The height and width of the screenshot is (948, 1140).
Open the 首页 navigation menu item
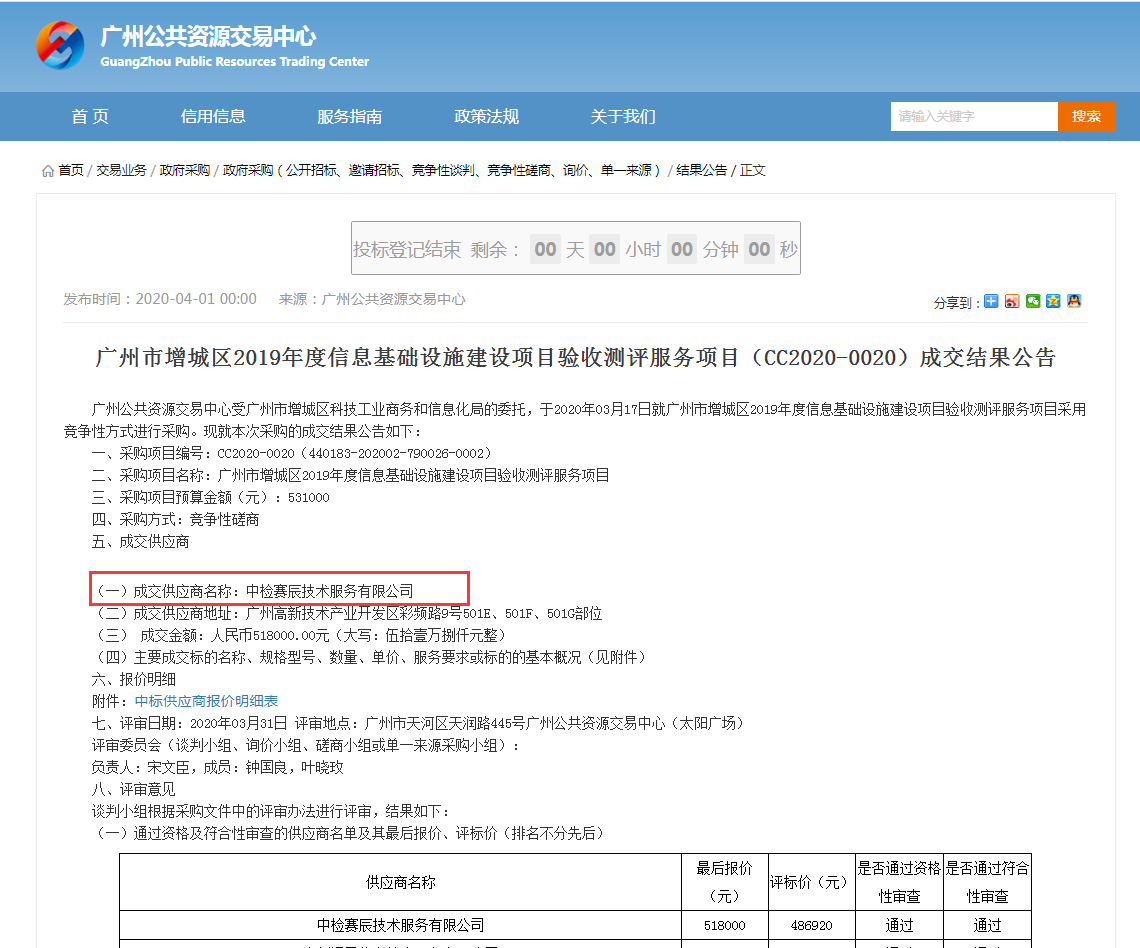[x=90, y=117]
